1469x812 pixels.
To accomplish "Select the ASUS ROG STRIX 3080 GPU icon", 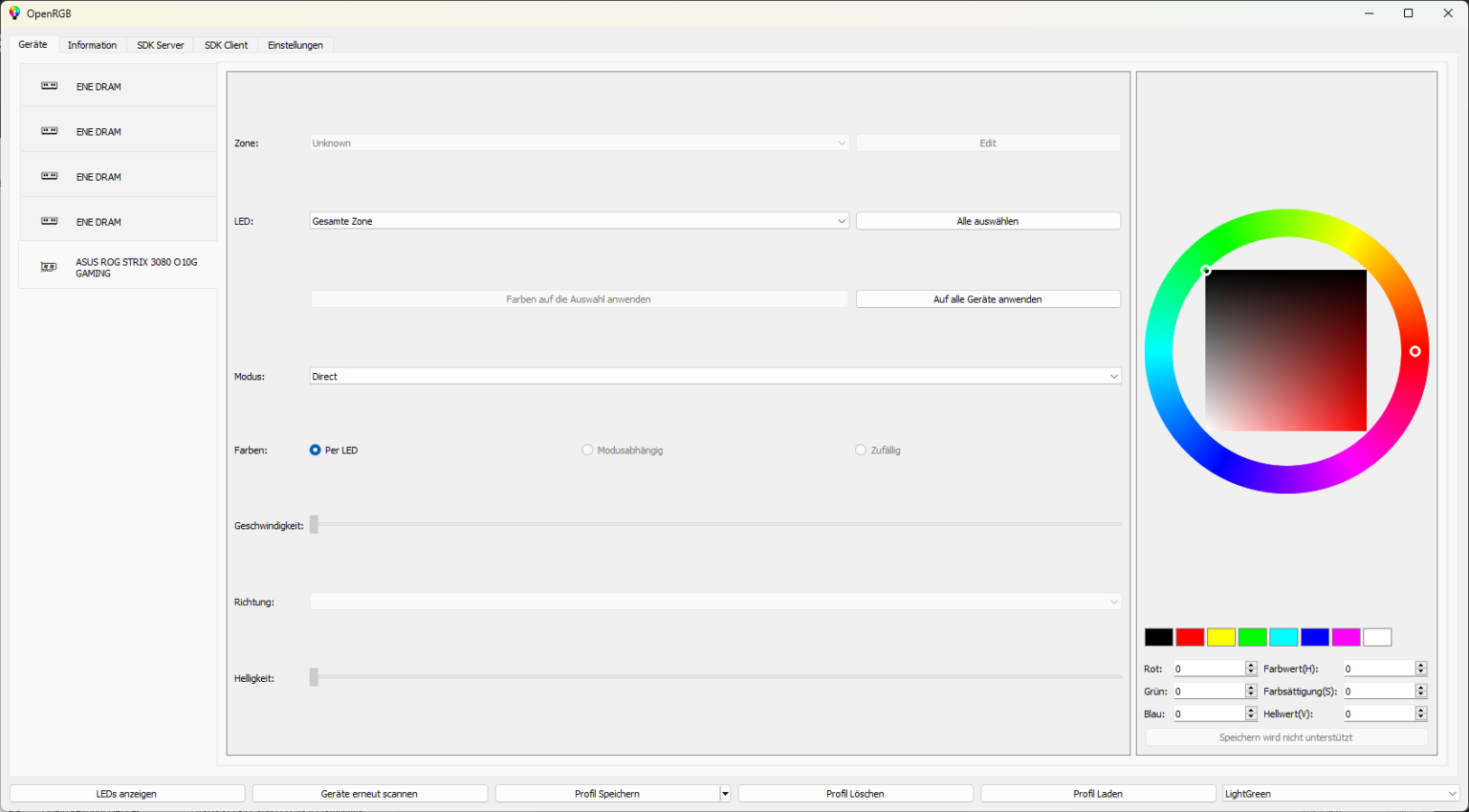I will click(x=49, y=267).
